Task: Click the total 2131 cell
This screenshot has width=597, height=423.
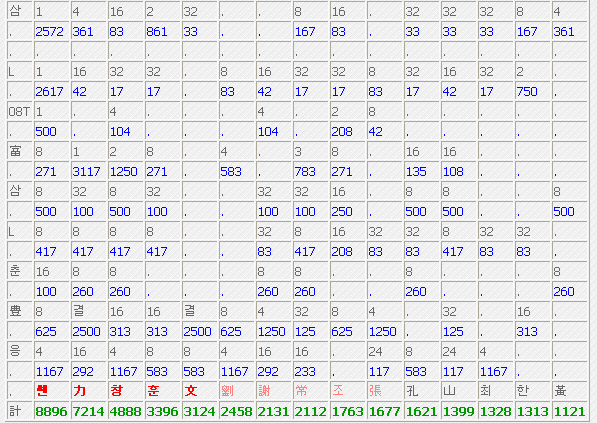Action: (x=273, y=412)
